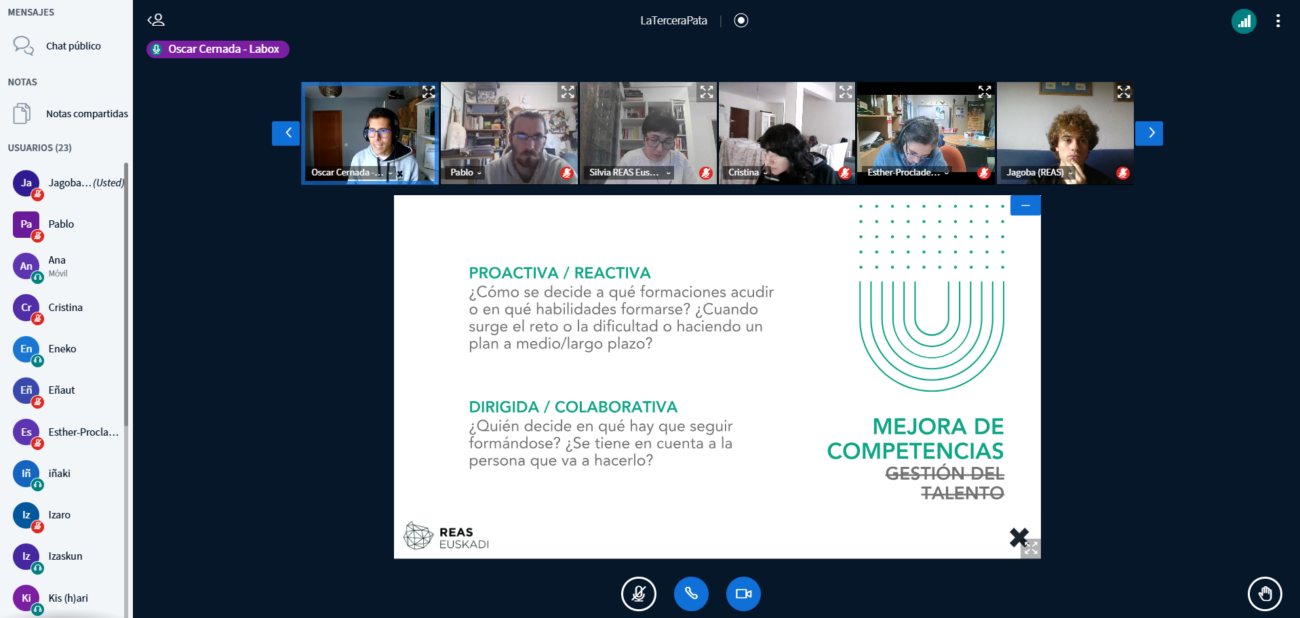Open Chat público
This screenshot has width=1300, height=618.
pos(72,46)
